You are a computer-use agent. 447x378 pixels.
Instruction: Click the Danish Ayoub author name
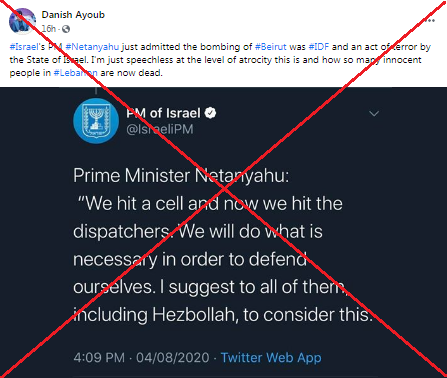click(73, 15)
